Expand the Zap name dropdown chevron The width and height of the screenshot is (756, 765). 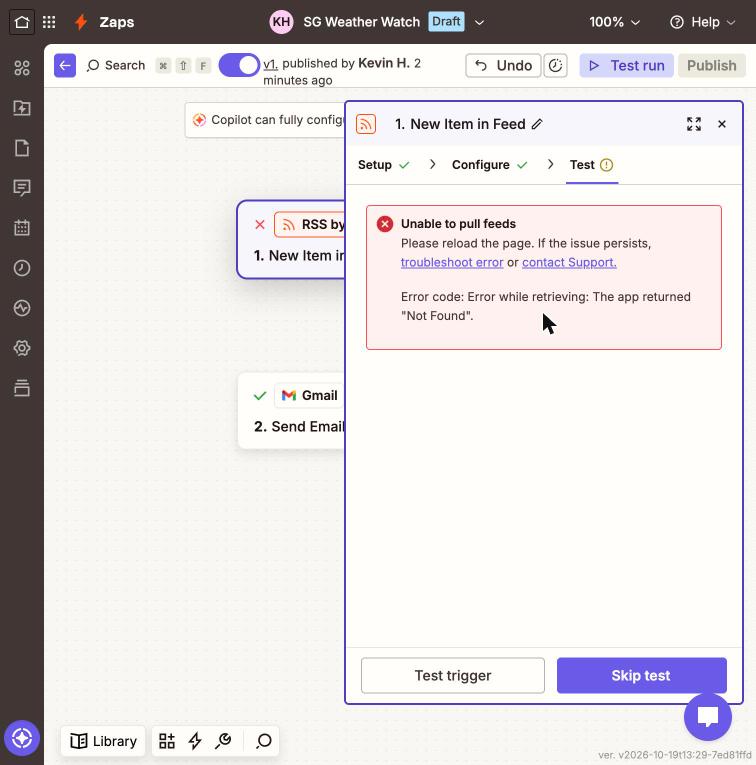pyautogui.click(x=479, y=22)
